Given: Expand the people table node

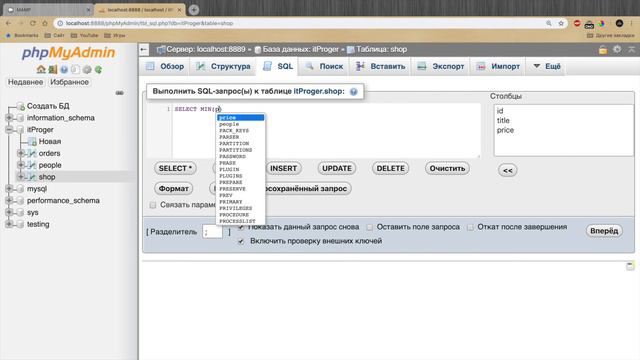Looking at the screenshot, I should pos(21,165).
